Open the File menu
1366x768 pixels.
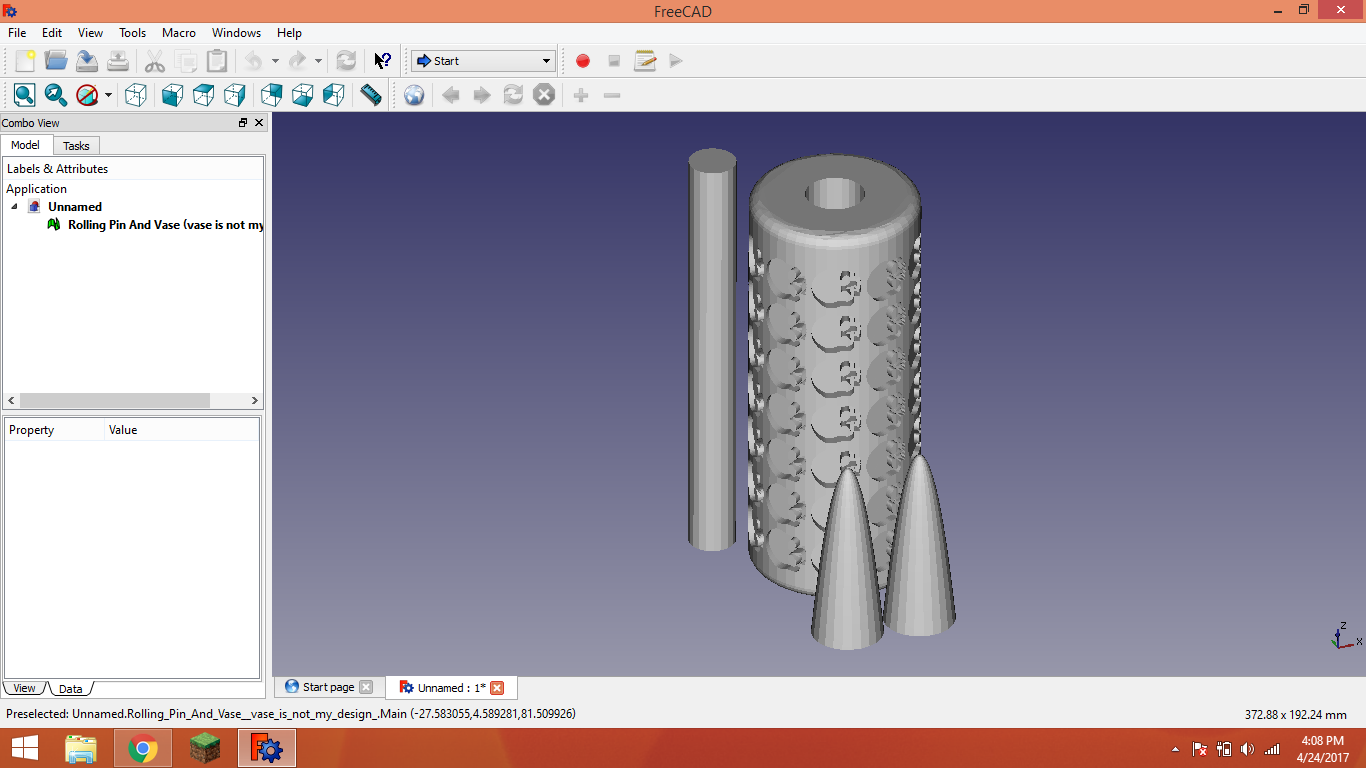[17, 33]
